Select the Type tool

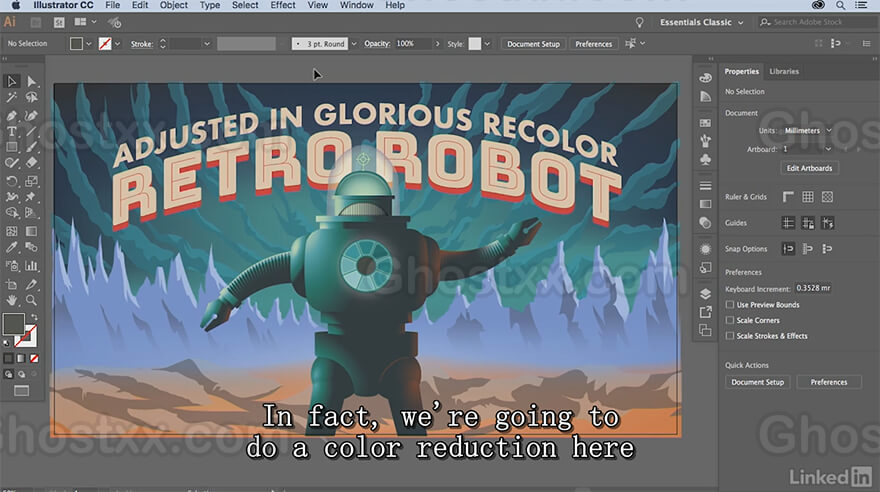11,131
